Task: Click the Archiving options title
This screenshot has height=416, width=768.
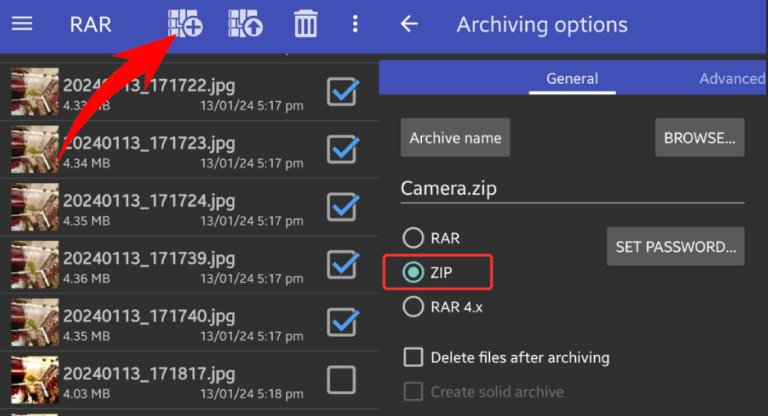Action: (542, 24)
